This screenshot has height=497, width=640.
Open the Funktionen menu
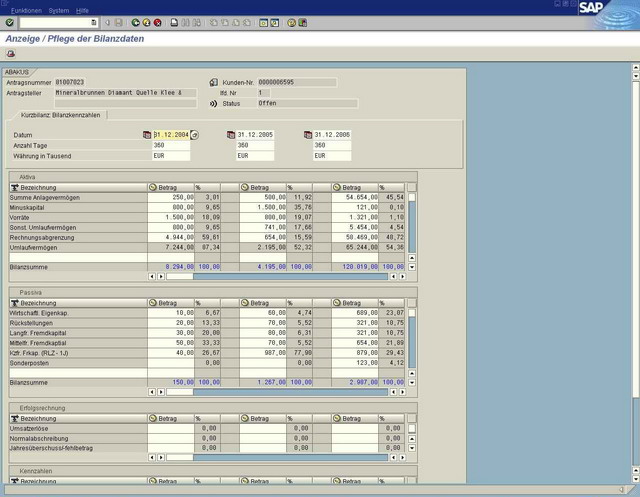point(26,9)
